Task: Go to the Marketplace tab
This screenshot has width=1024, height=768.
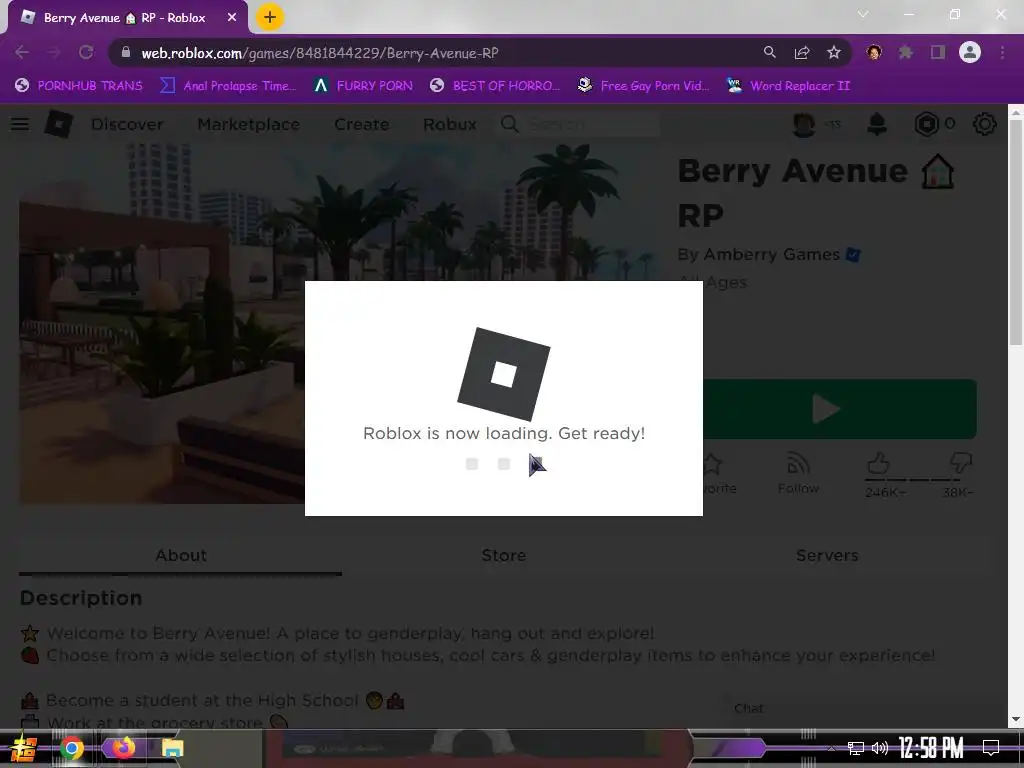Action: pos(249,124)
